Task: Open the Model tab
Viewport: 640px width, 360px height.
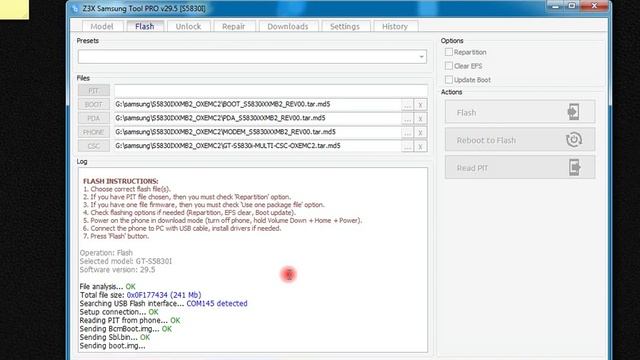Action: pos(102,26)
